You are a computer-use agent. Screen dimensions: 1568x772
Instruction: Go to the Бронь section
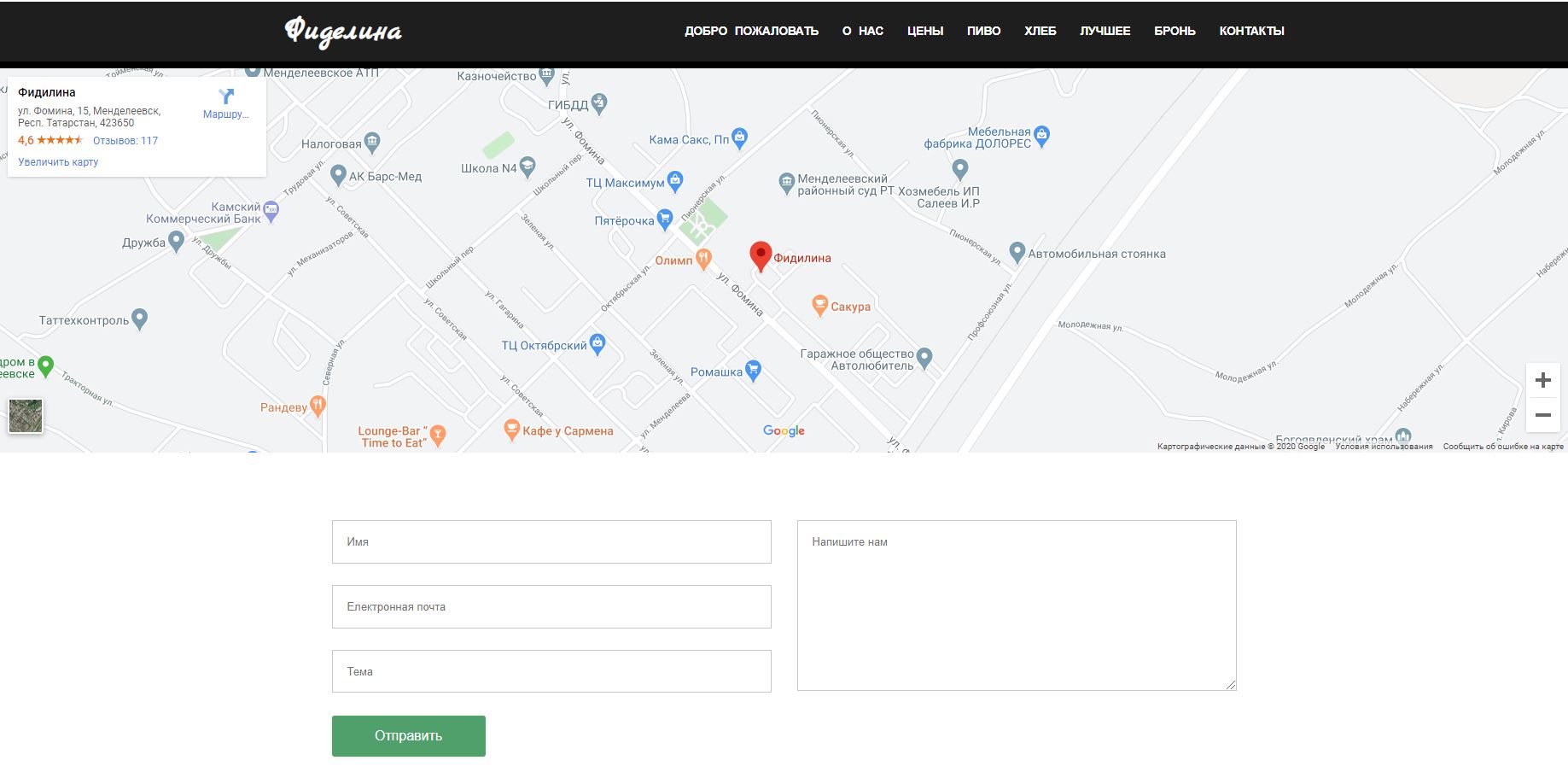pos(1175,31)
